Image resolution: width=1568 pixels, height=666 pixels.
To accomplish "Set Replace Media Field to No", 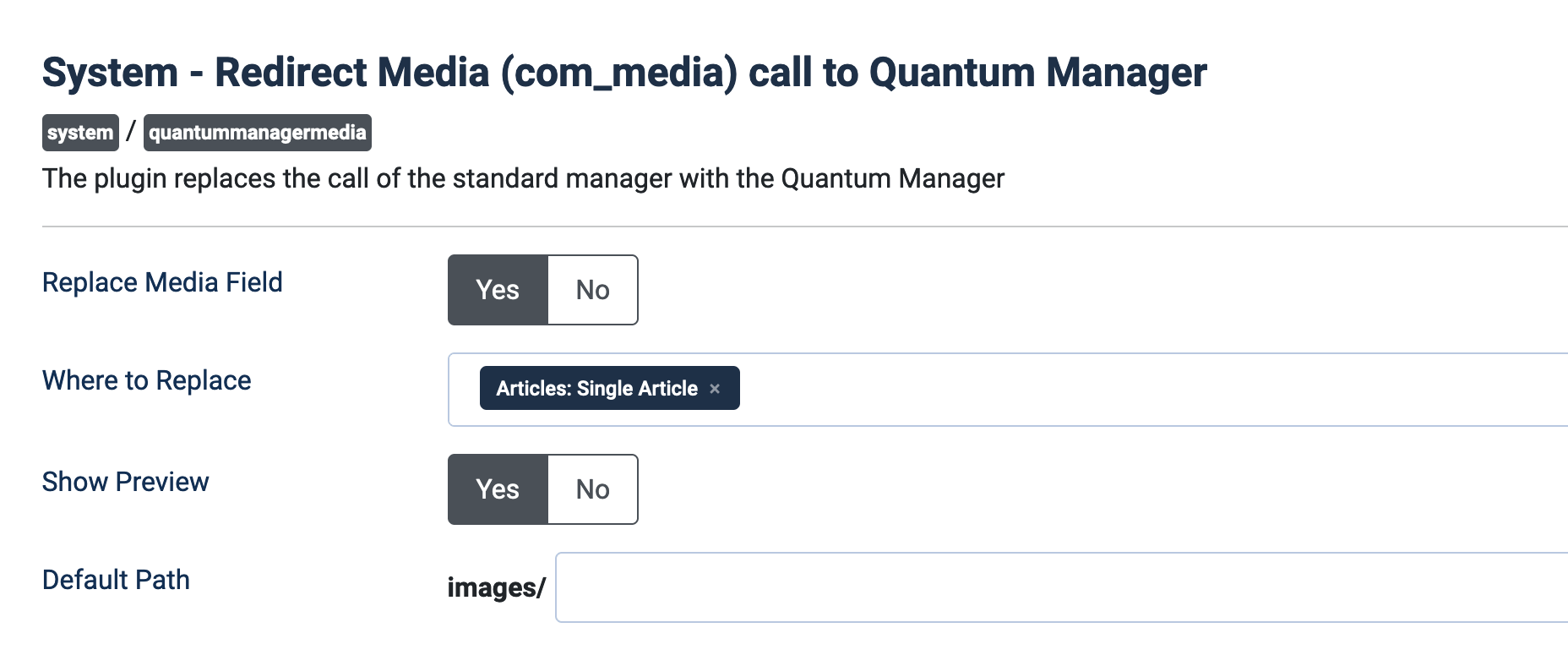I will point(592,290).
